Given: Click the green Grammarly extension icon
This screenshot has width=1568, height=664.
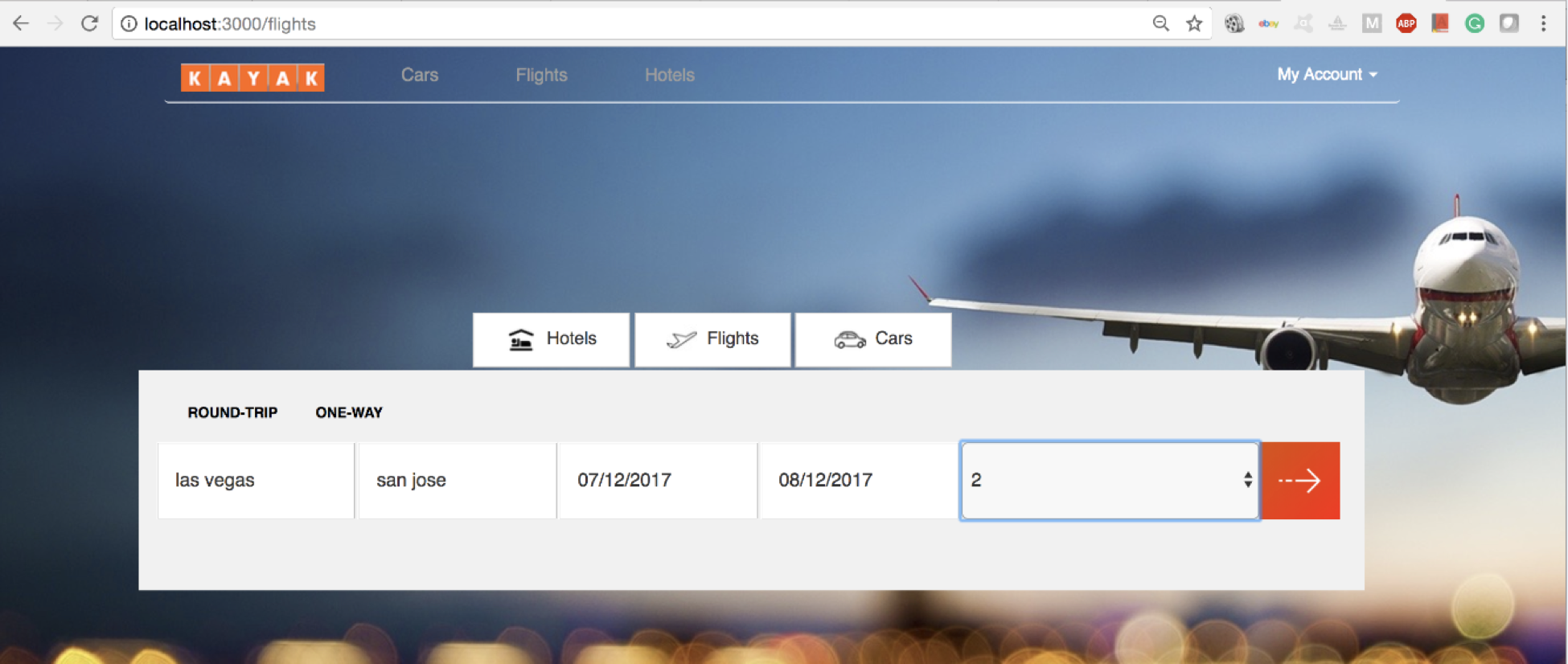Looking at the screenshot, I should (x=1474, y=23).
